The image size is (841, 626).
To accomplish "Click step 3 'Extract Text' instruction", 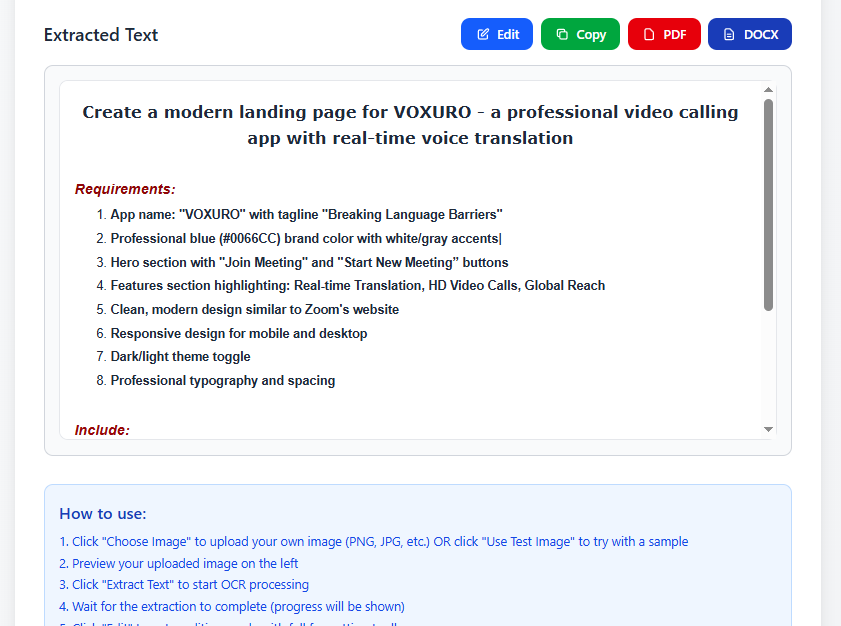I will (184, 585).
